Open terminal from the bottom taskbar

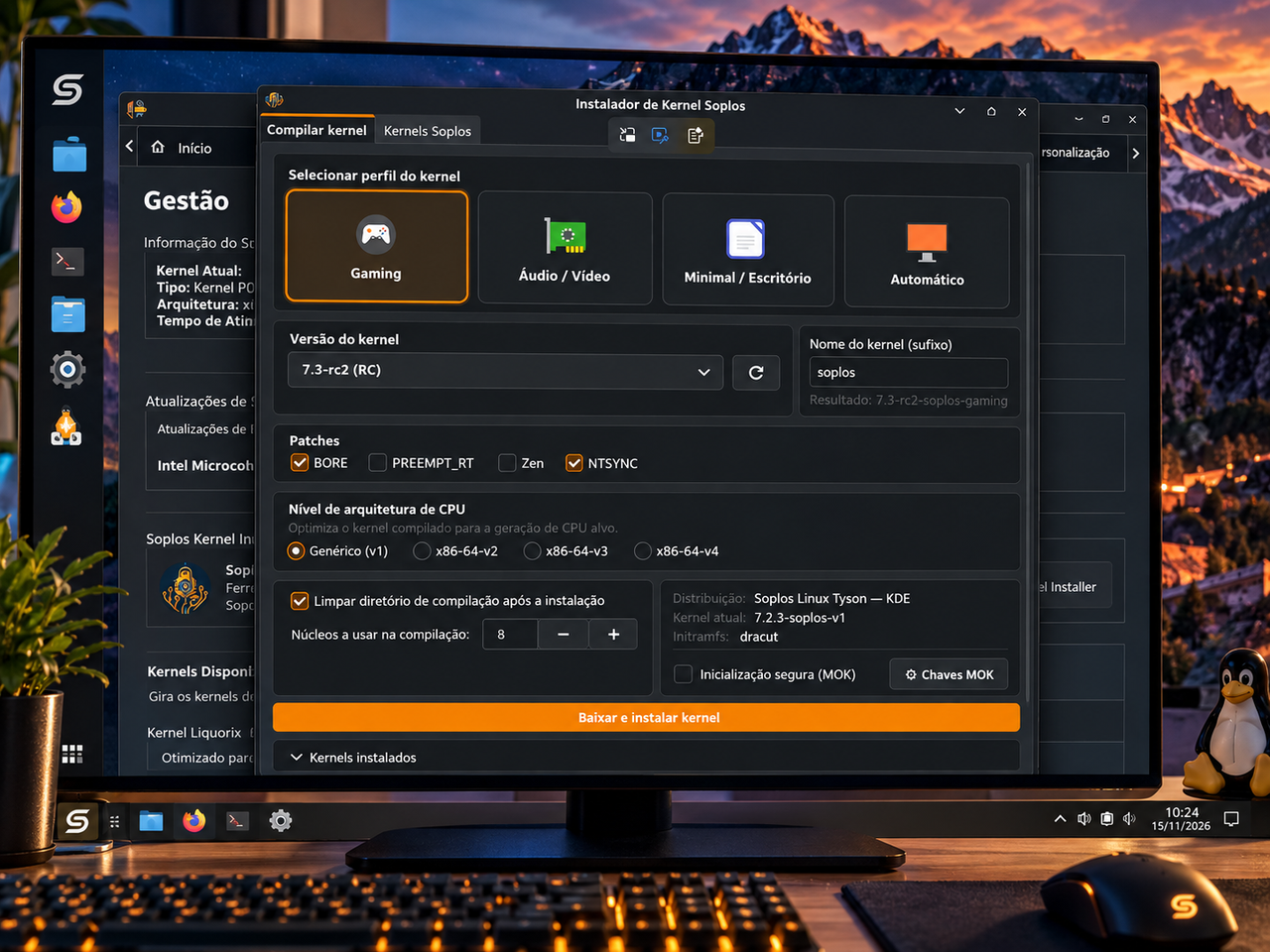click(237, 821)
